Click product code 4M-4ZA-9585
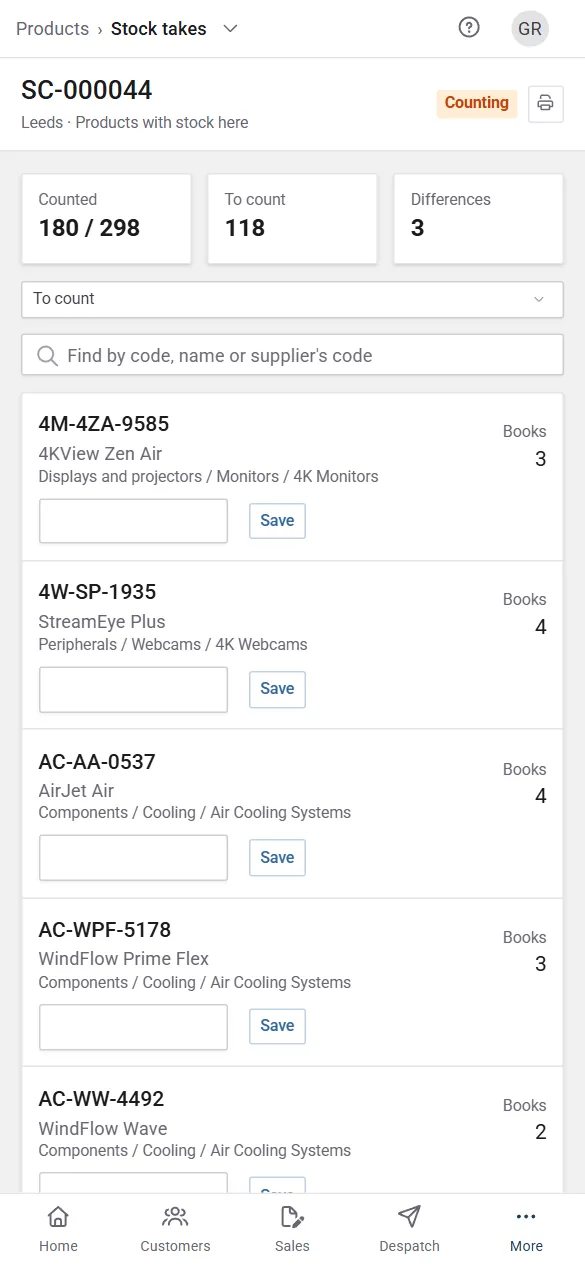 [x=104, y=424]
